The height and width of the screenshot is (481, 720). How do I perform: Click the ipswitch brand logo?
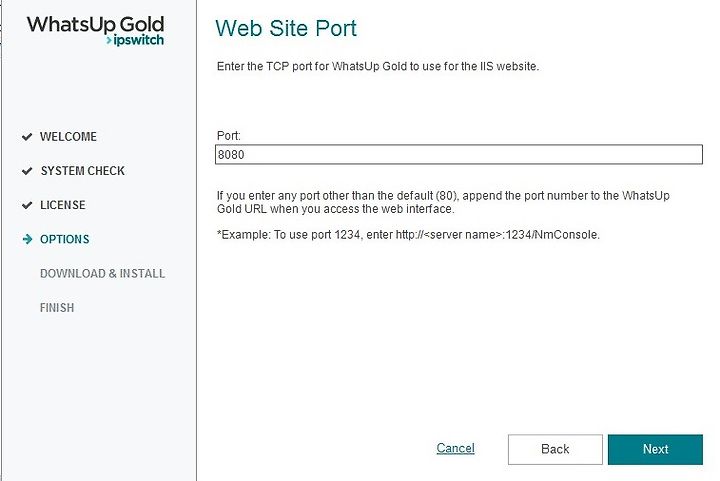pos(135,40)
